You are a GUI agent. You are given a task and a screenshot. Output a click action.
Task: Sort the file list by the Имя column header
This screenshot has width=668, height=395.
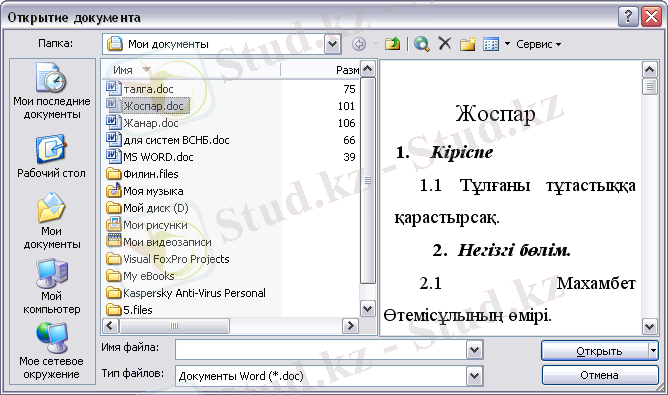point(191,70)
